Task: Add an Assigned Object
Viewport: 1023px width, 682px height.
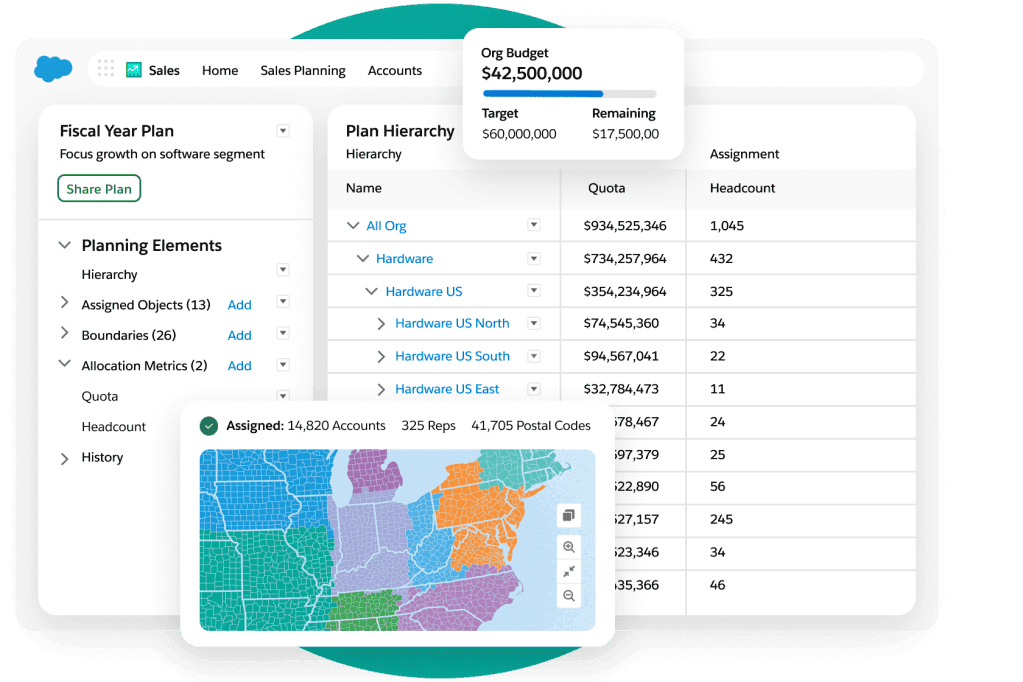Action: click(x=239, y=305)
